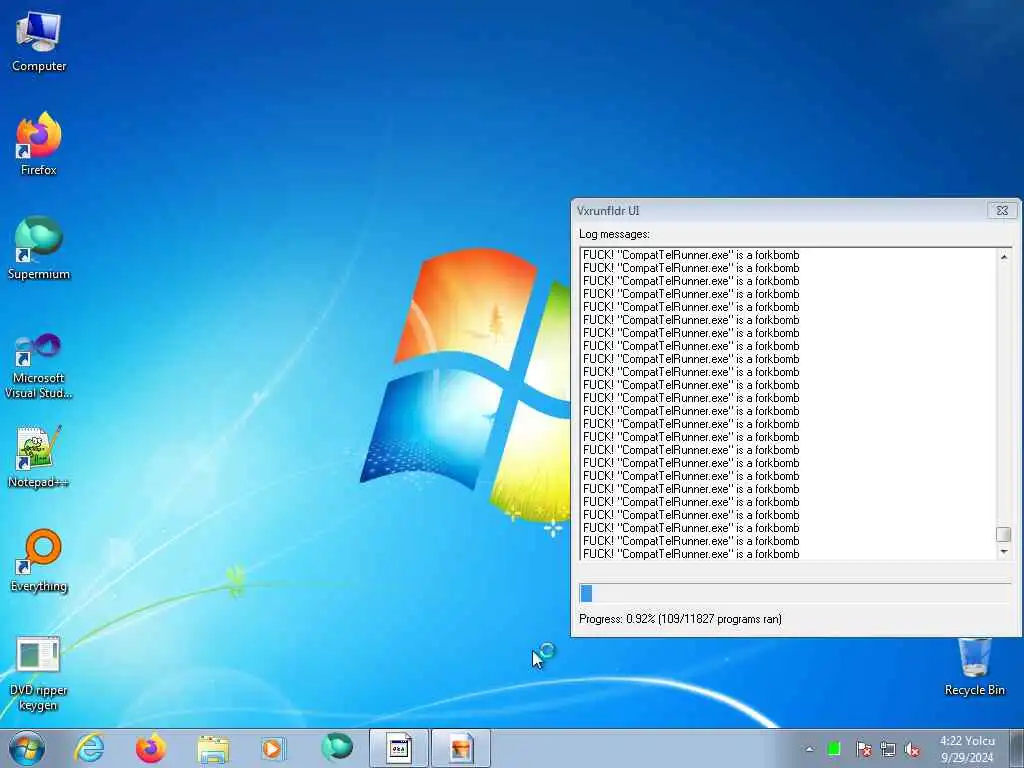Open the Windows Start menu orb

coord(27,748)
